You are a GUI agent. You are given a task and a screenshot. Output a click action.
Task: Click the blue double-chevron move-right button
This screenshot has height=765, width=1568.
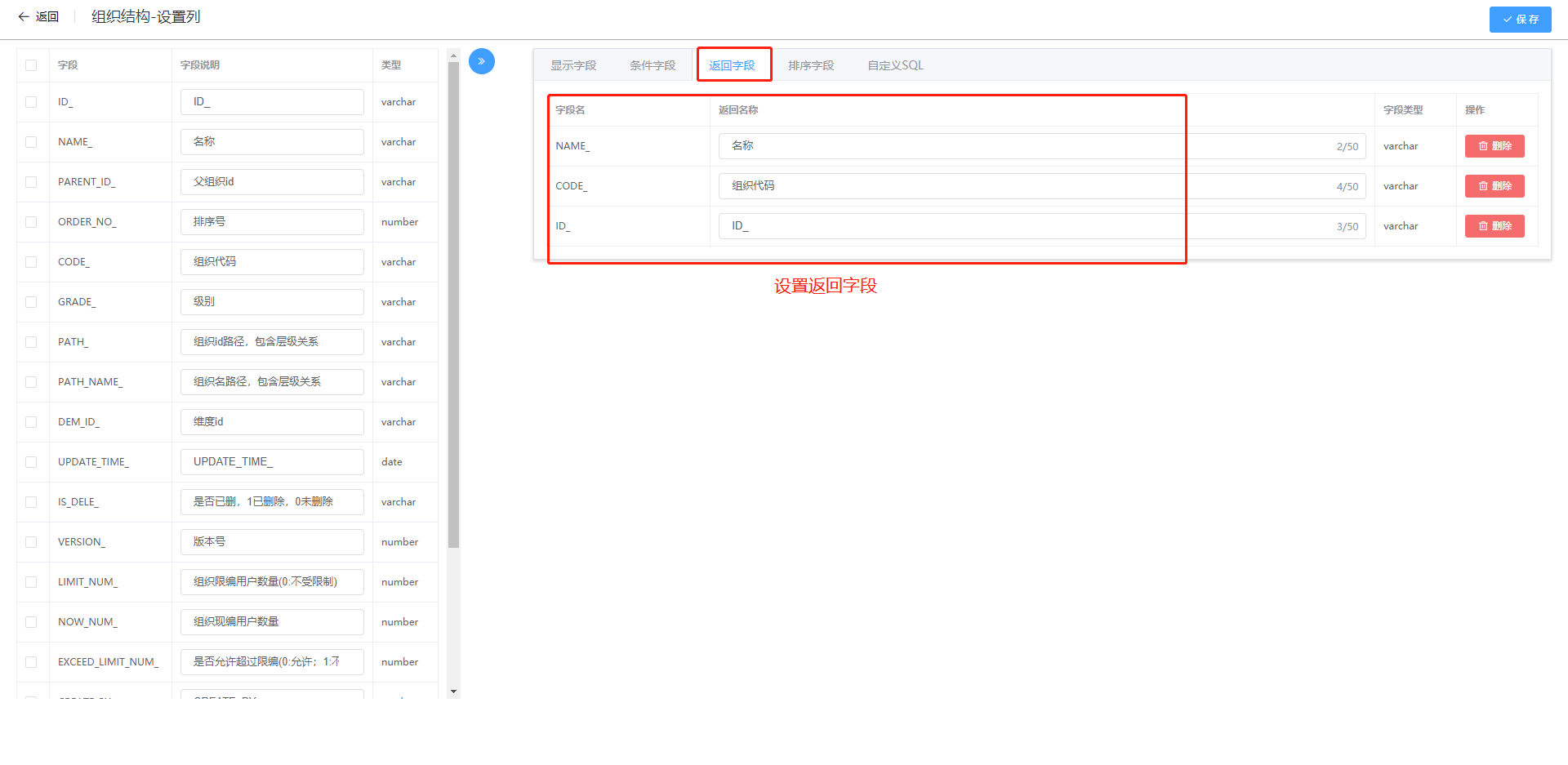coord(482,61)
